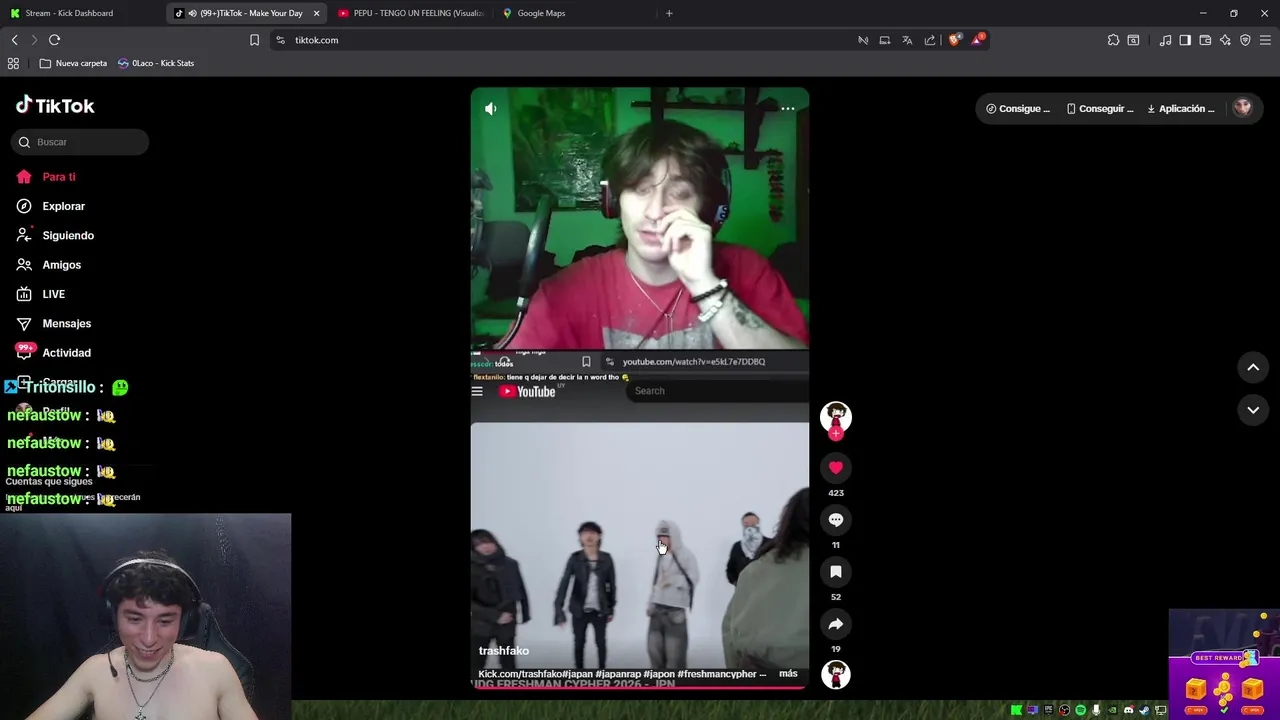The width and height of the screenshot is (1280, 720).
Task: Open the Spotify tray icon
Action: coord(1080,710)
